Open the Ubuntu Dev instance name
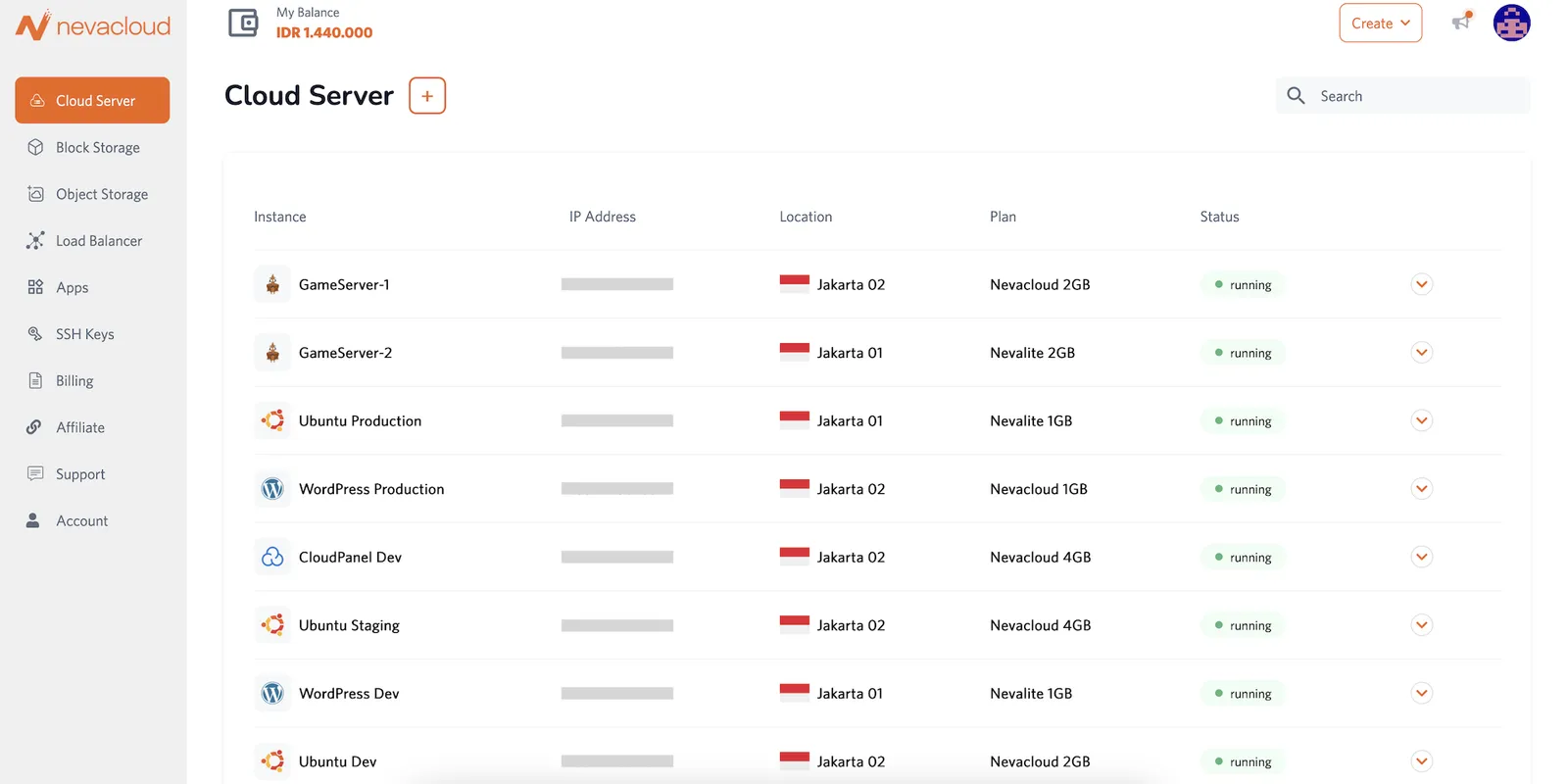This screenshot has width=1568, height=784. 337,761
